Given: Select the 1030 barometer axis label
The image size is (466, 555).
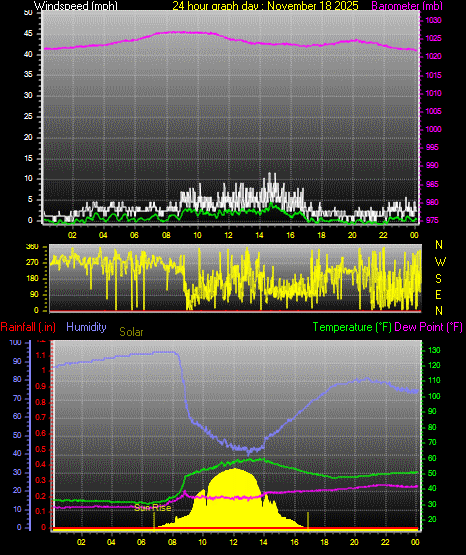Looking at the screenshot, I should click(x=433, y=21).
